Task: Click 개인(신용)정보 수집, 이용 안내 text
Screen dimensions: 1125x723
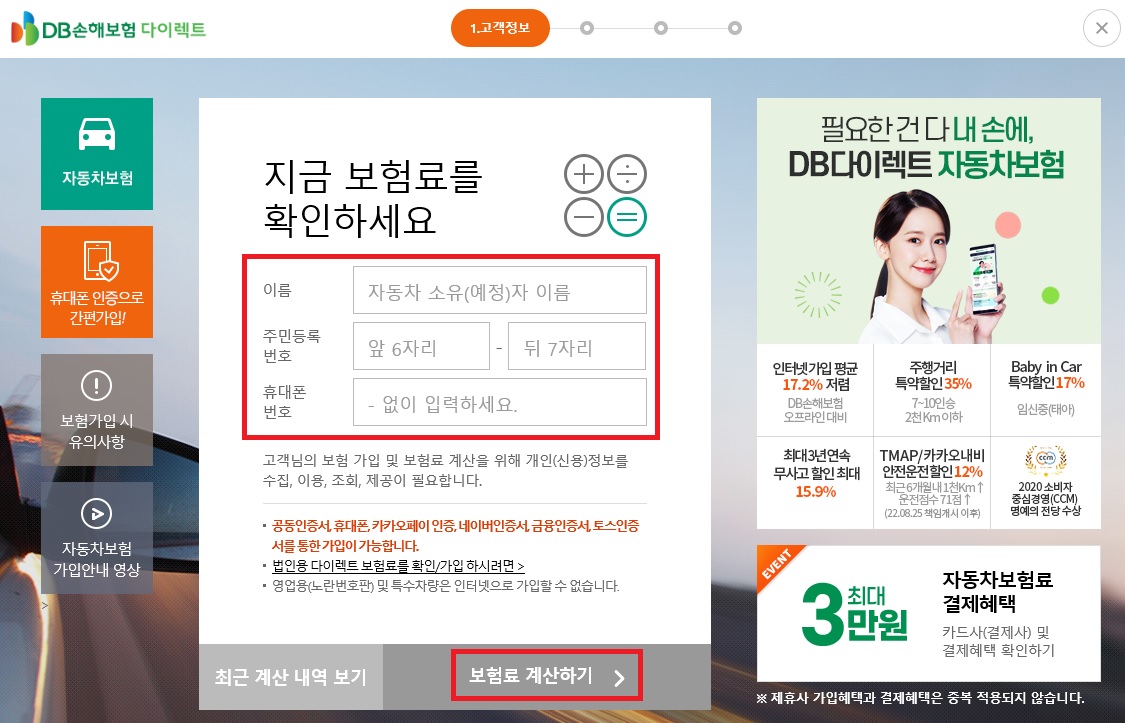Action: [x=445, y=470]
